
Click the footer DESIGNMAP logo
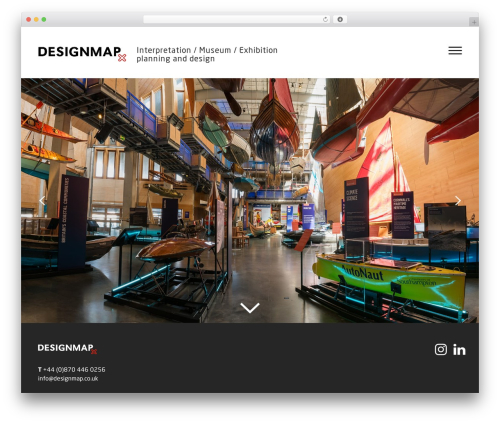[x=67, y=348]
